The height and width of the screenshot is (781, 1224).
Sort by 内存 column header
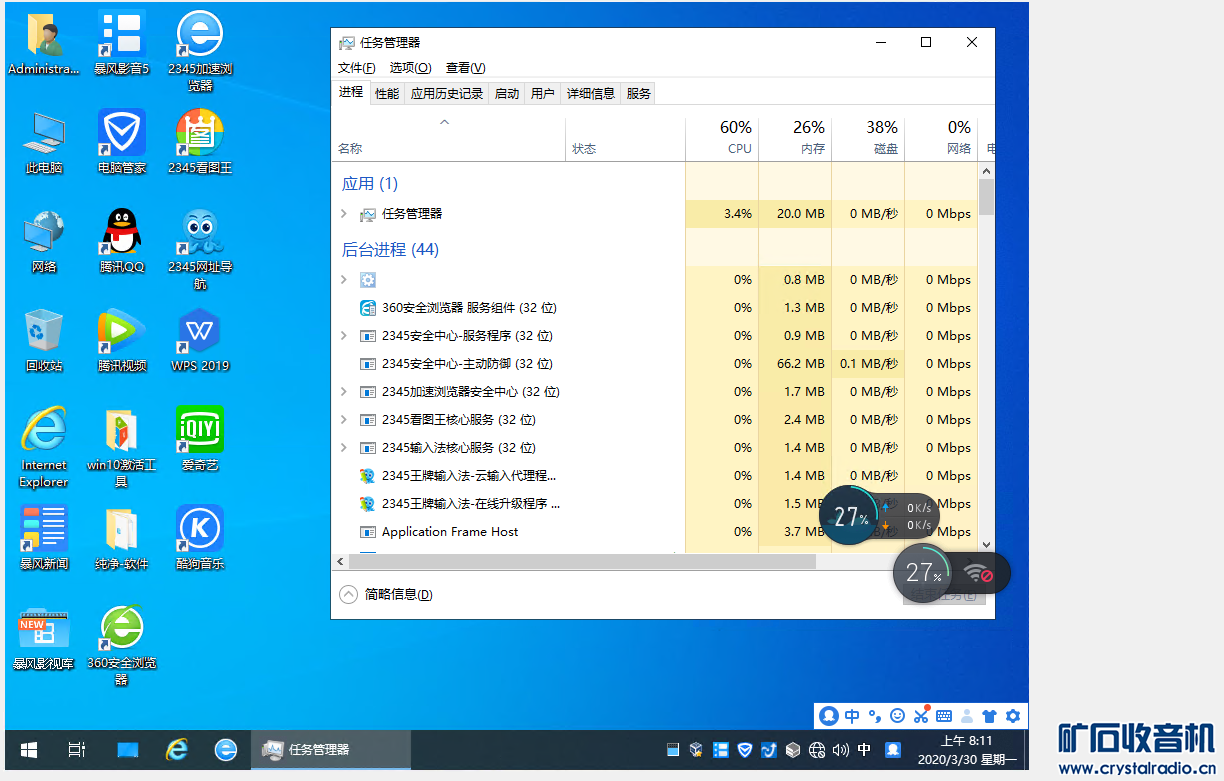811,138
